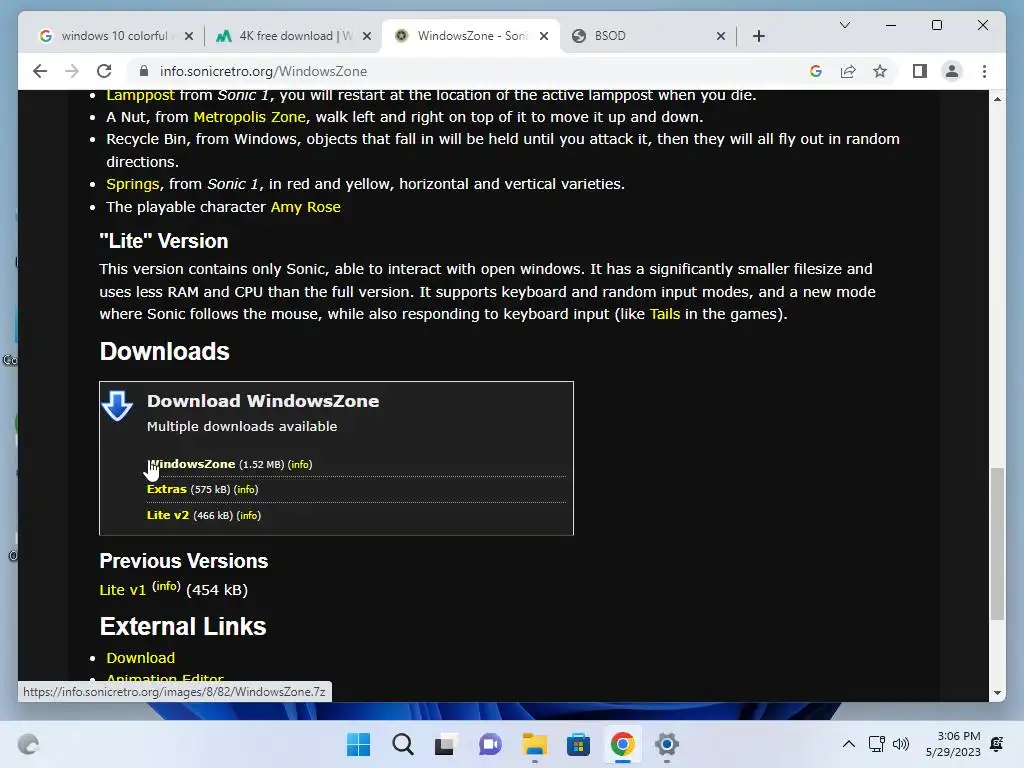Open info link beside Lite v2
Viewport: 1024px width, 768px height.
coord(248,515)
